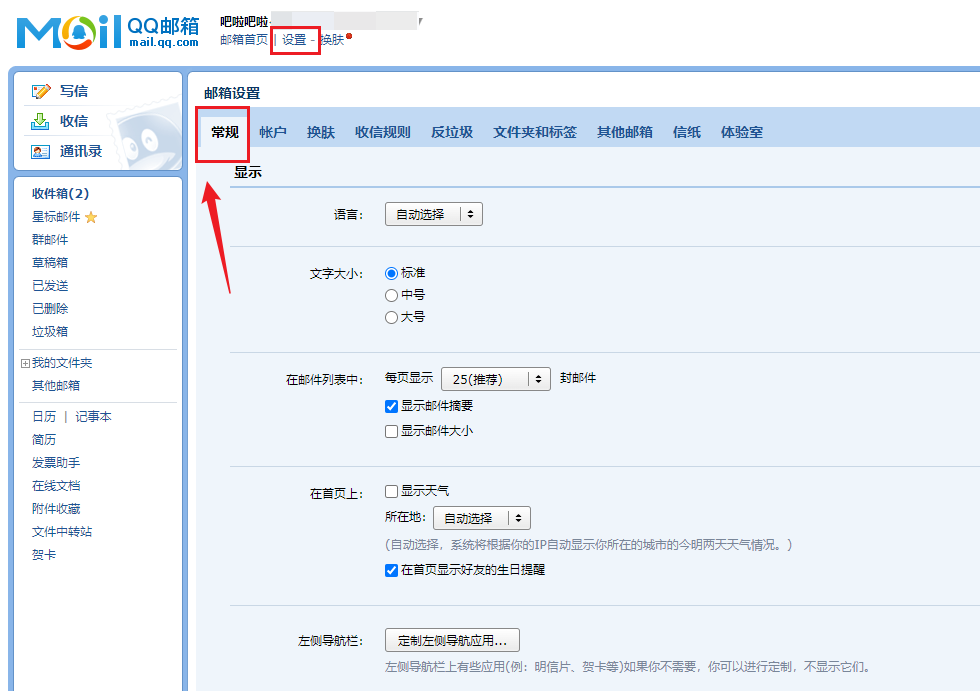The height and width of the screenshot is (691, 980).
Task: Open the 所在地 location selector
Action: pos(481,518)
